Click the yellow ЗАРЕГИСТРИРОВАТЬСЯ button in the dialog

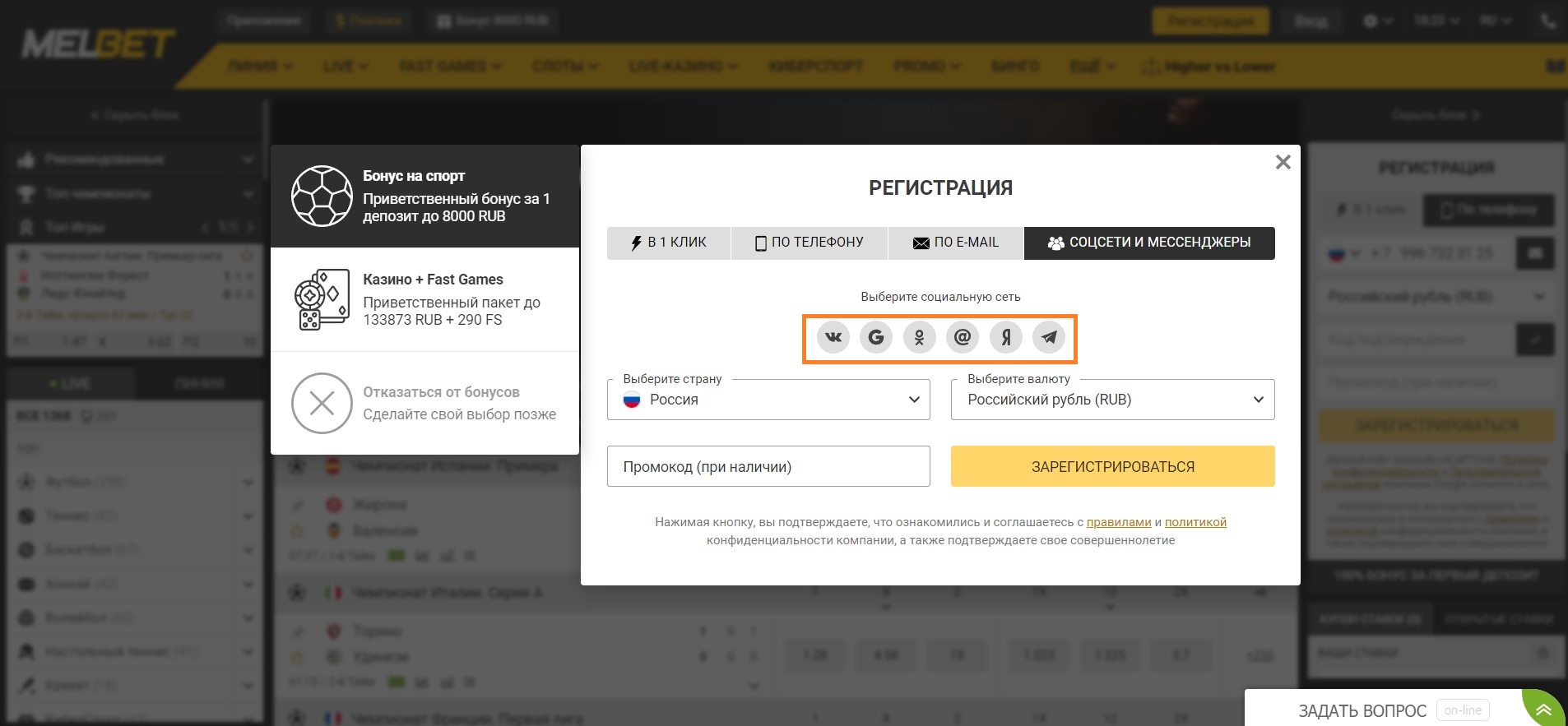tap(1112, 466)
